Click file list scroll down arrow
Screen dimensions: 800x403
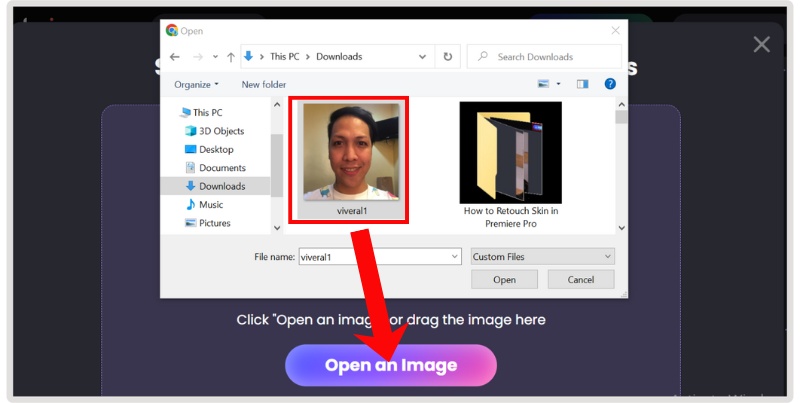621,228
